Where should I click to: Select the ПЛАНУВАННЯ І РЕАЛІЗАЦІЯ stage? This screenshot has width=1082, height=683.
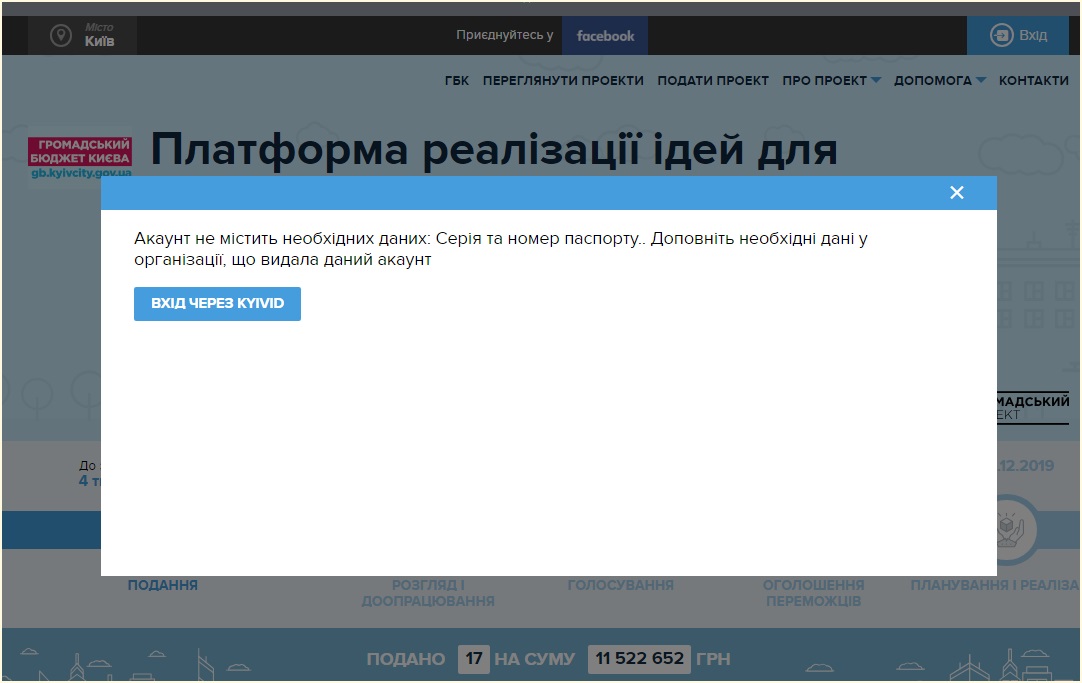994,585
